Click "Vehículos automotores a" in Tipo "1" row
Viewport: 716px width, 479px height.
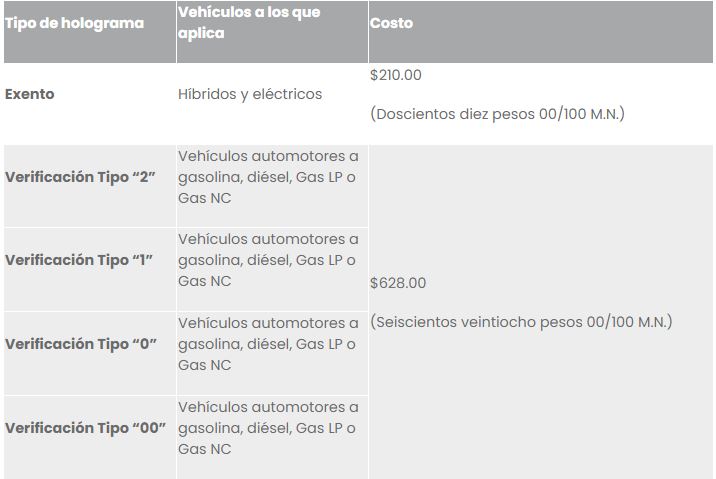pyautogui.click(x=268, y=239)
